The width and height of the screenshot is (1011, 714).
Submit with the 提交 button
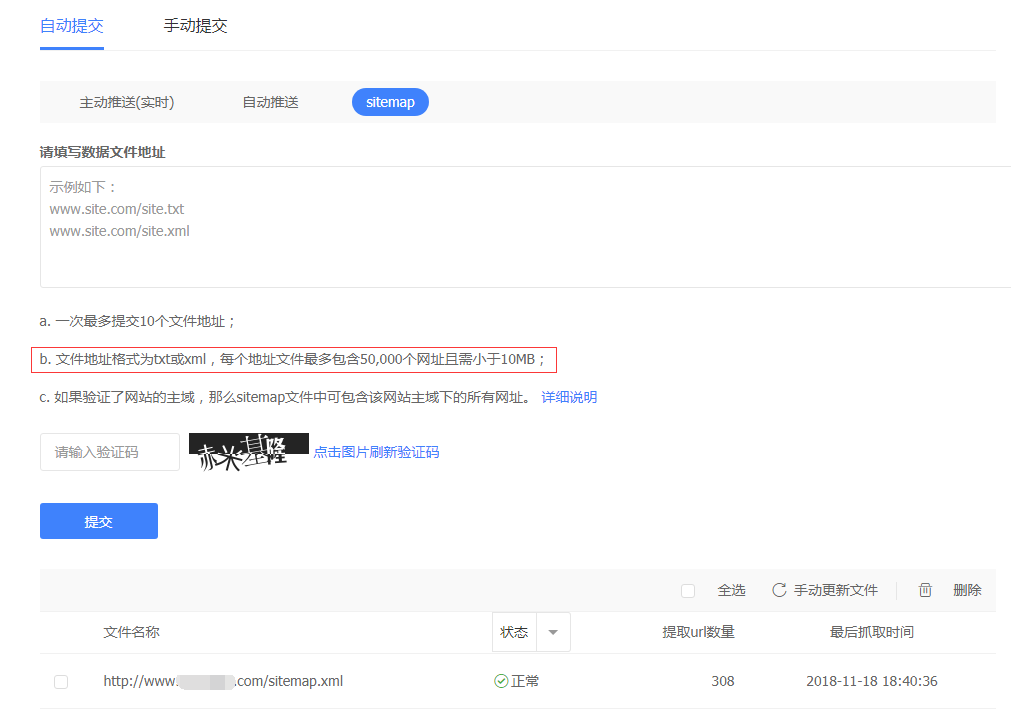click(99, 521)
